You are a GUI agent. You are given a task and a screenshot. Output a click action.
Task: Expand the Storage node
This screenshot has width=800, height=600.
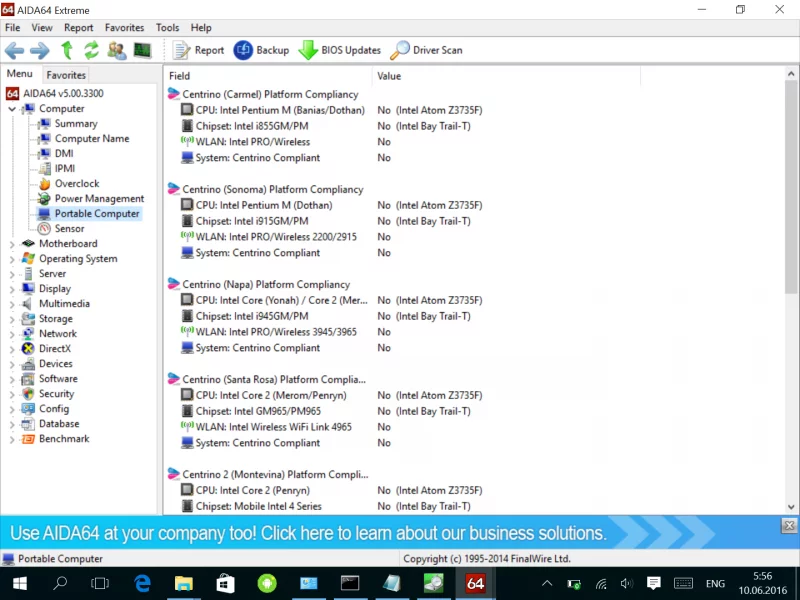pyautogui.click(x=12, y=319)
